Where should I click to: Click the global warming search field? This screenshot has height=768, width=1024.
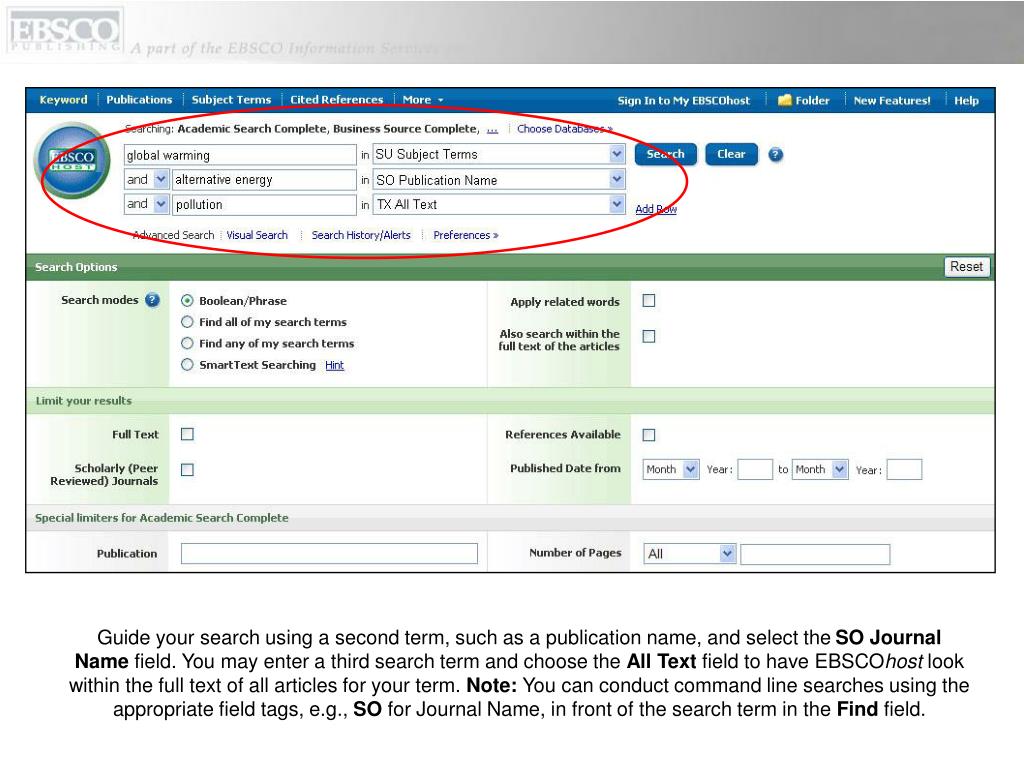(240, 155)
